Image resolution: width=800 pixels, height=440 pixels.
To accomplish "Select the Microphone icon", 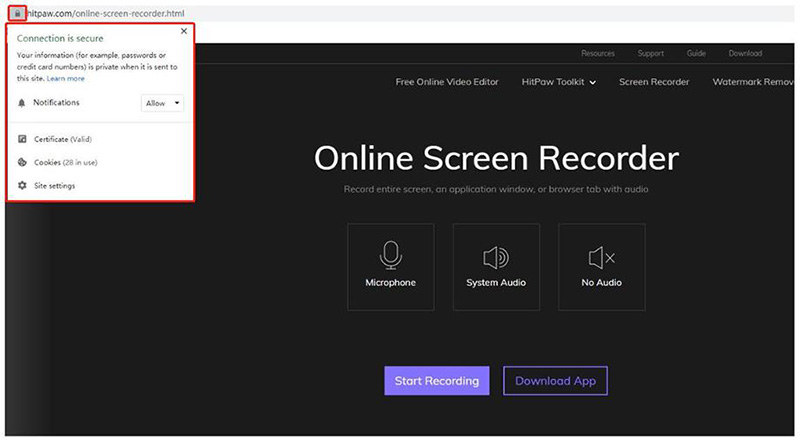I will [x=390, y=255].
